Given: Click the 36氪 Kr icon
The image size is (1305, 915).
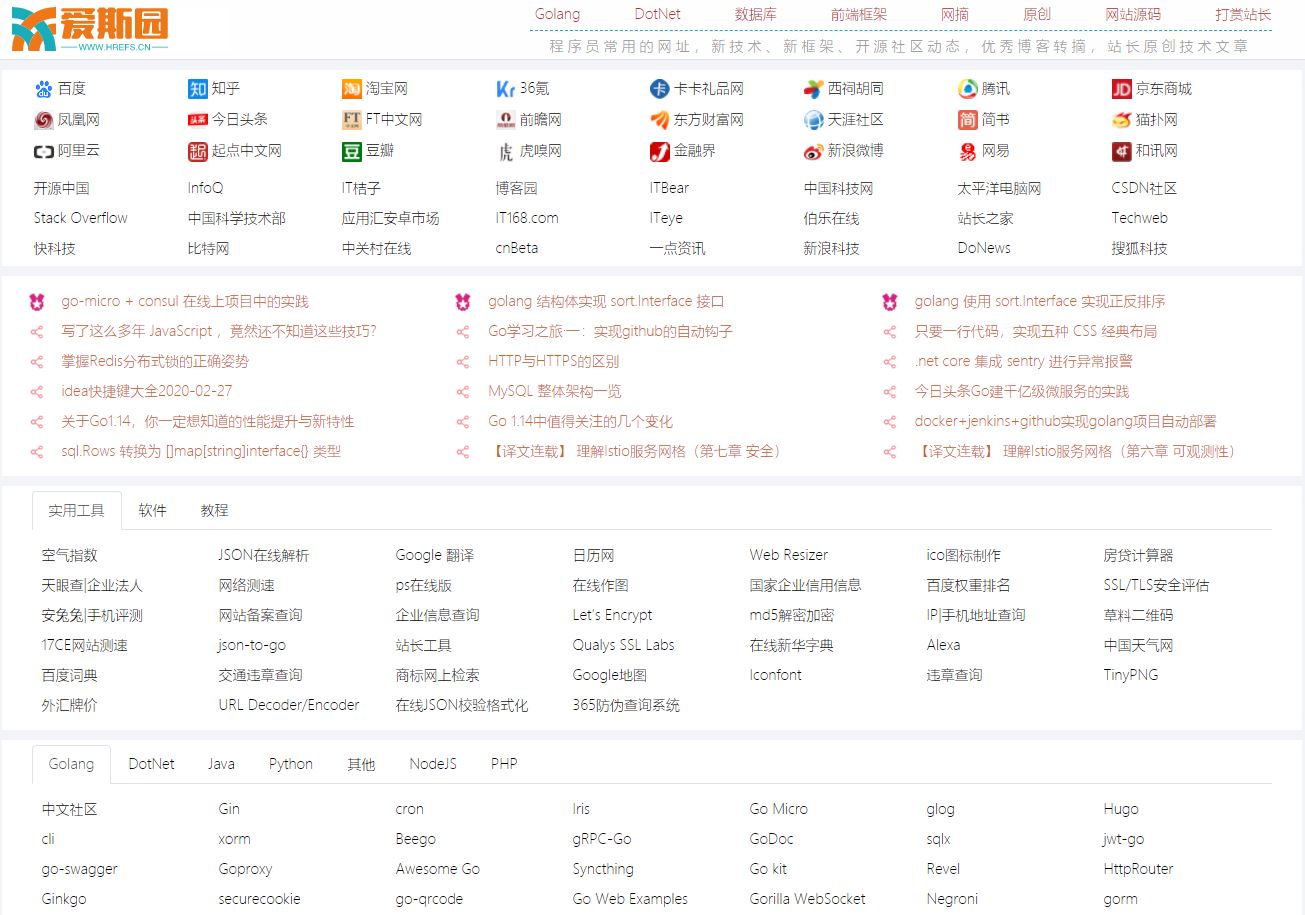Looking at the screenshot, I should (505, 89).
